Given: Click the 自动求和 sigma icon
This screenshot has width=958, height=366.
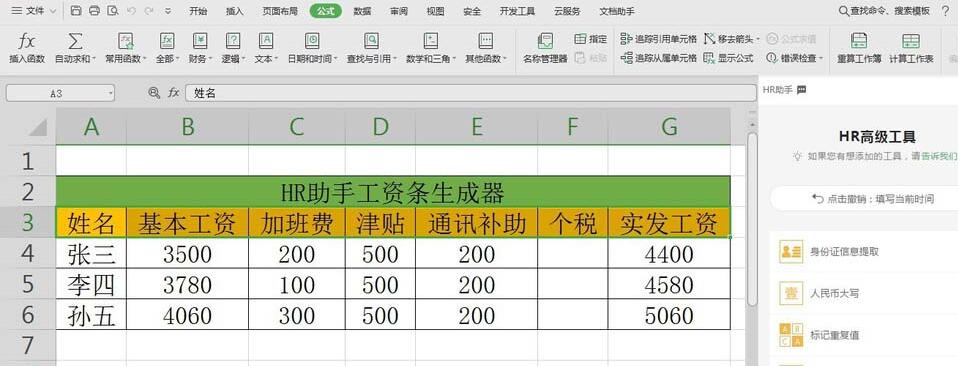Looking at the screenshot, I should click(x=75, y=42).
